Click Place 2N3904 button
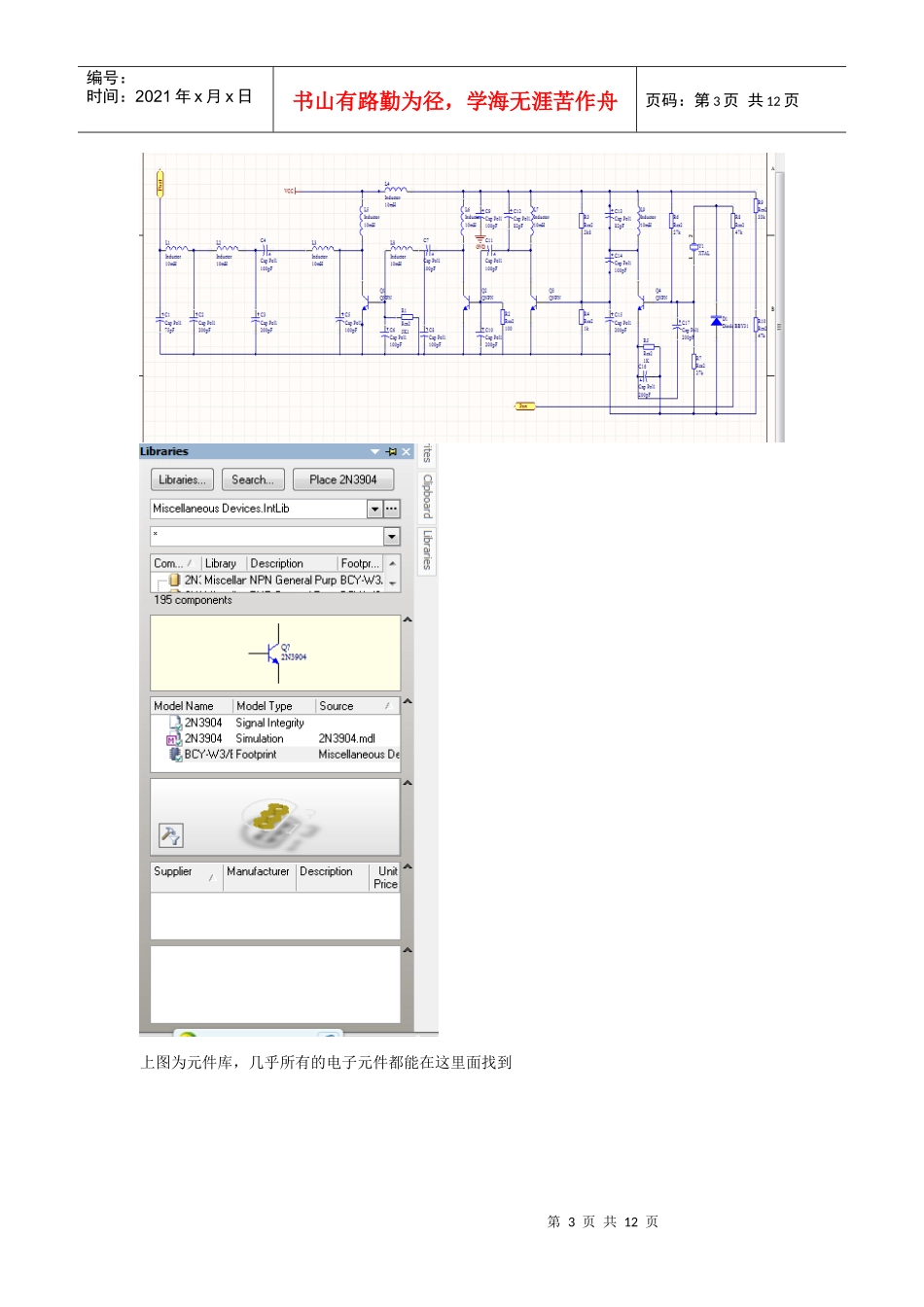924x1307 pixels. 343,479
